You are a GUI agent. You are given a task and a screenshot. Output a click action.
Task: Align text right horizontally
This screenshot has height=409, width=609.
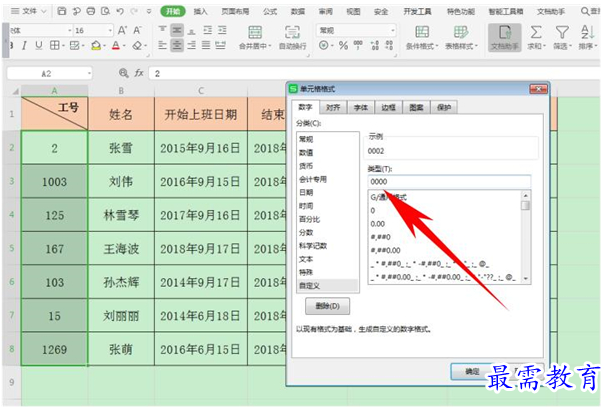[191, 45]
